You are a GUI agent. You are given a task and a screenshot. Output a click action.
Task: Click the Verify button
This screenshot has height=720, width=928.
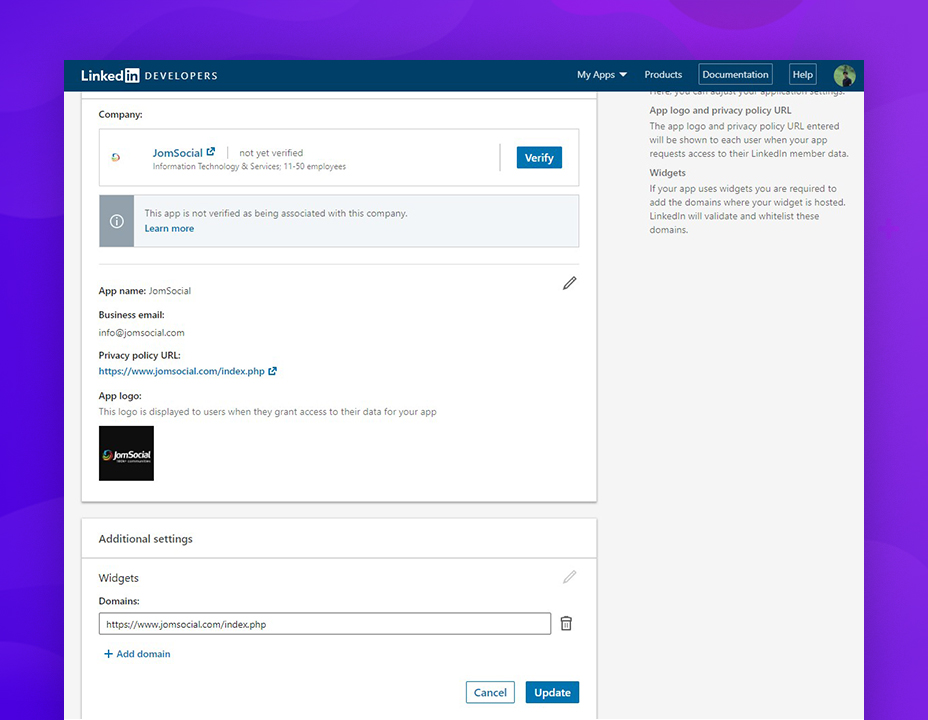tap(539, 157)
